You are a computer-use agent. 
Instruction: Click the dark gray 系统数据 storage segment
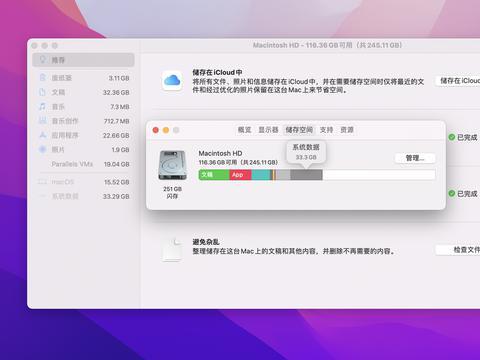(x=306, y=175)
